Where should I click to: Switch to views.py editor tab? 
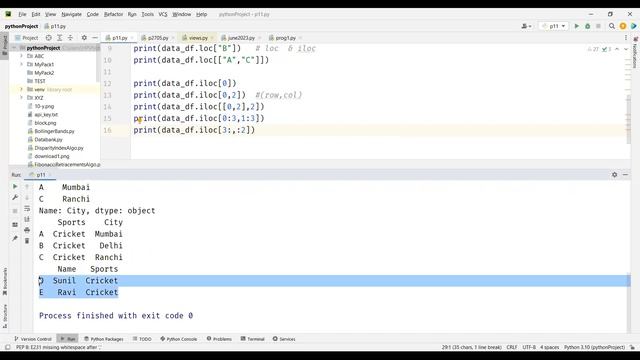click(x=198, y=38)
